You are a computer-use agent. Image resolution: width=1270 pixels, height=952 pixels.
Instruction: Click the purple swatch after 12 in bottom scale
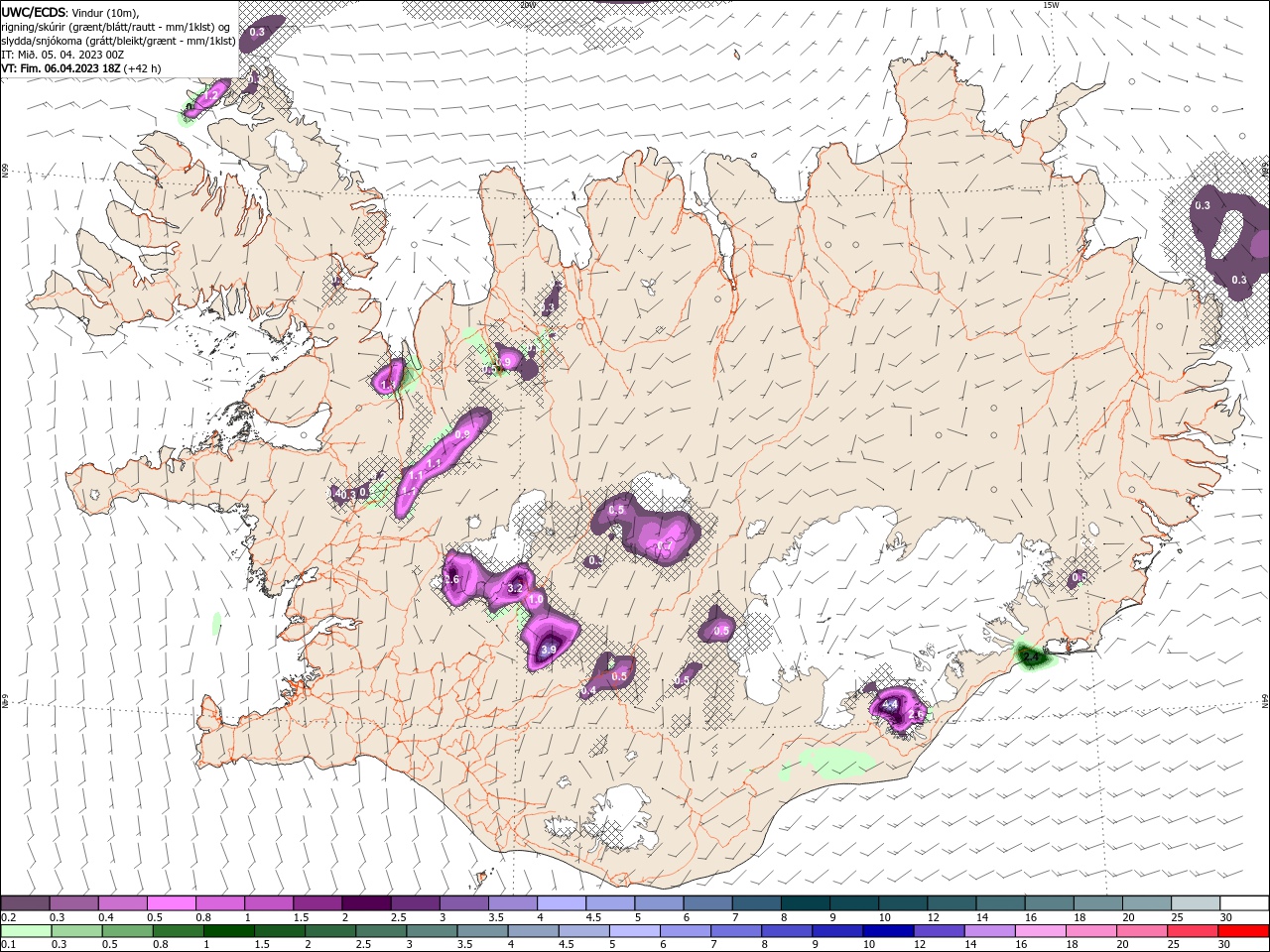pos(938,931)
